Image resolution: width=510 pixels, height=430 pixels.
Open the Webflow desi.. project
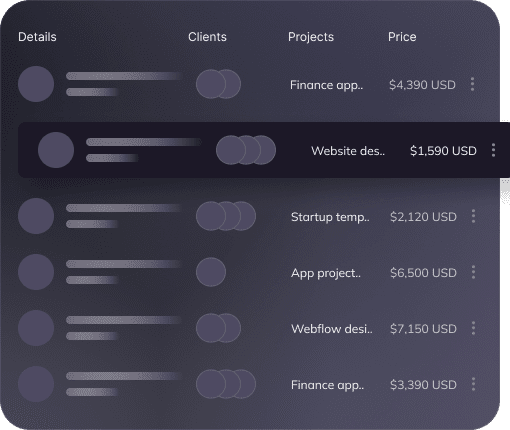coord(332,329)
